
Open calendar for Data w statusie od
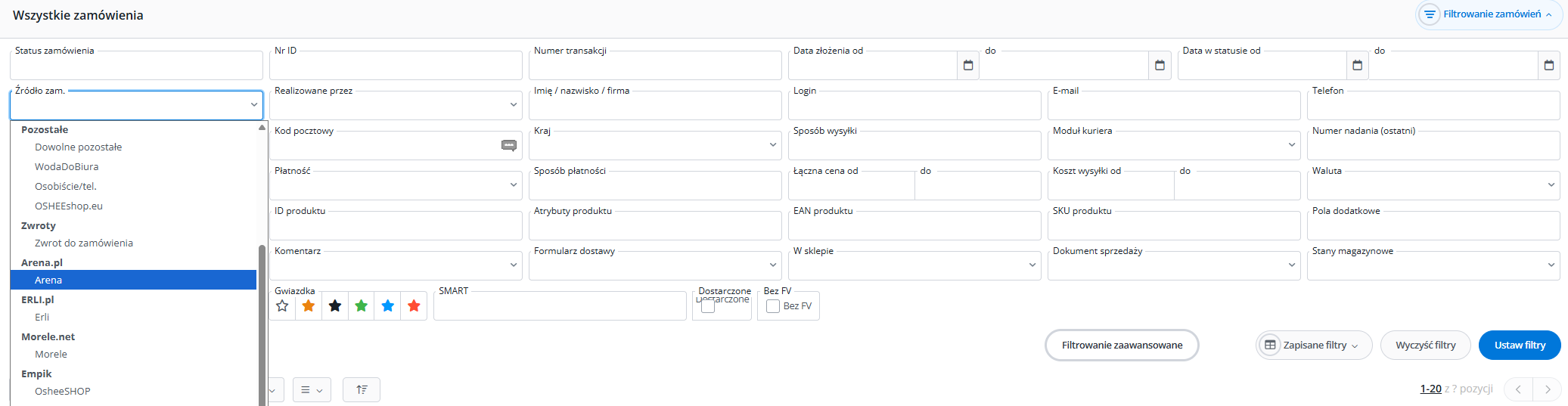1357,66
